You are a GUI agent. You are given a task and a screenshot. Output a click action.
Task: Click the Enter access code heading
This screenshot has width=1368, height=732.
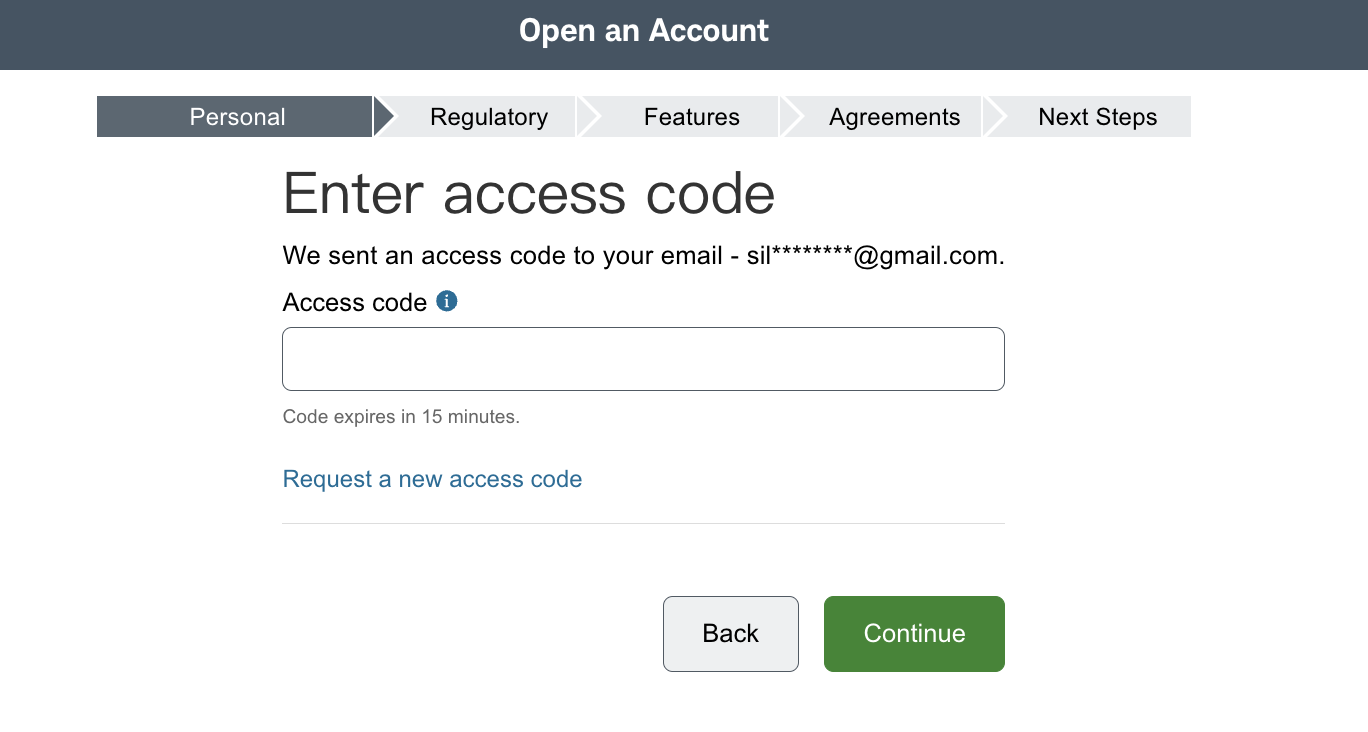coord(529,193)
